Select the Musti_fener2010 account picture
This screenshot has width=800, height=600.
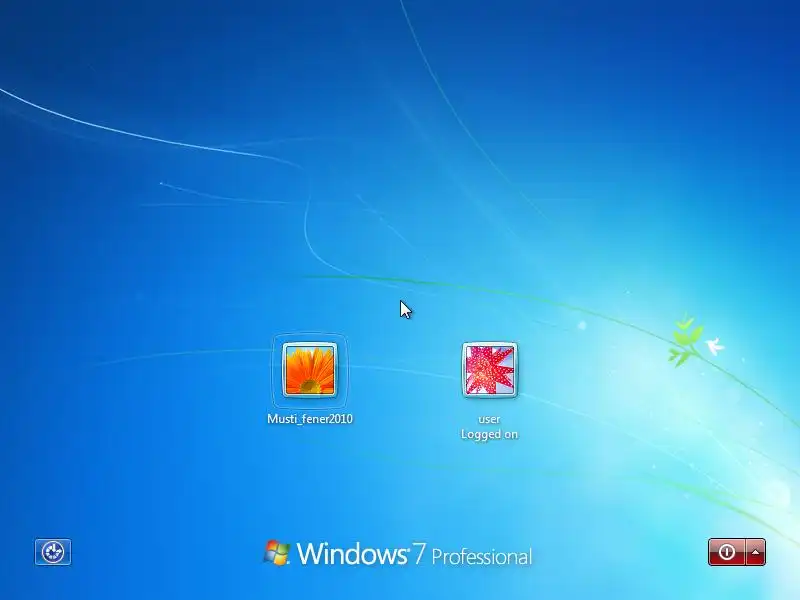[x=310, y=370]
